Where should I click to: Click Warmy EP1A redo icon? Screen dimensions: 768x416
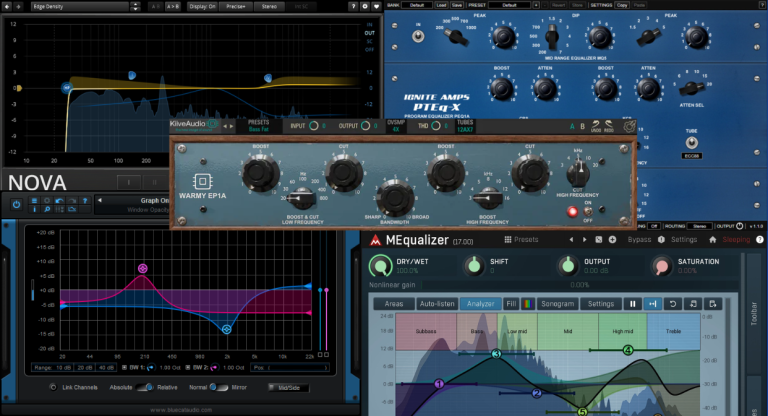(x=609, y=126)
